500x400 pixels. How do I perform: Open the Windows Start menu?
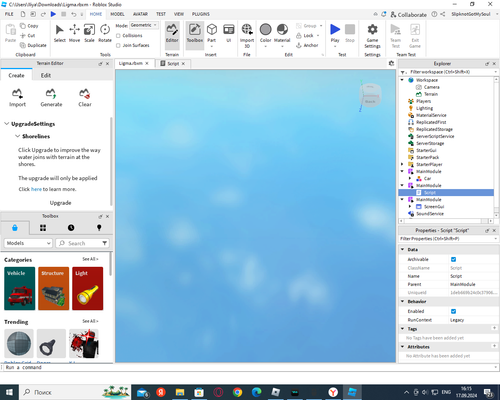click(x=9, y=392)
